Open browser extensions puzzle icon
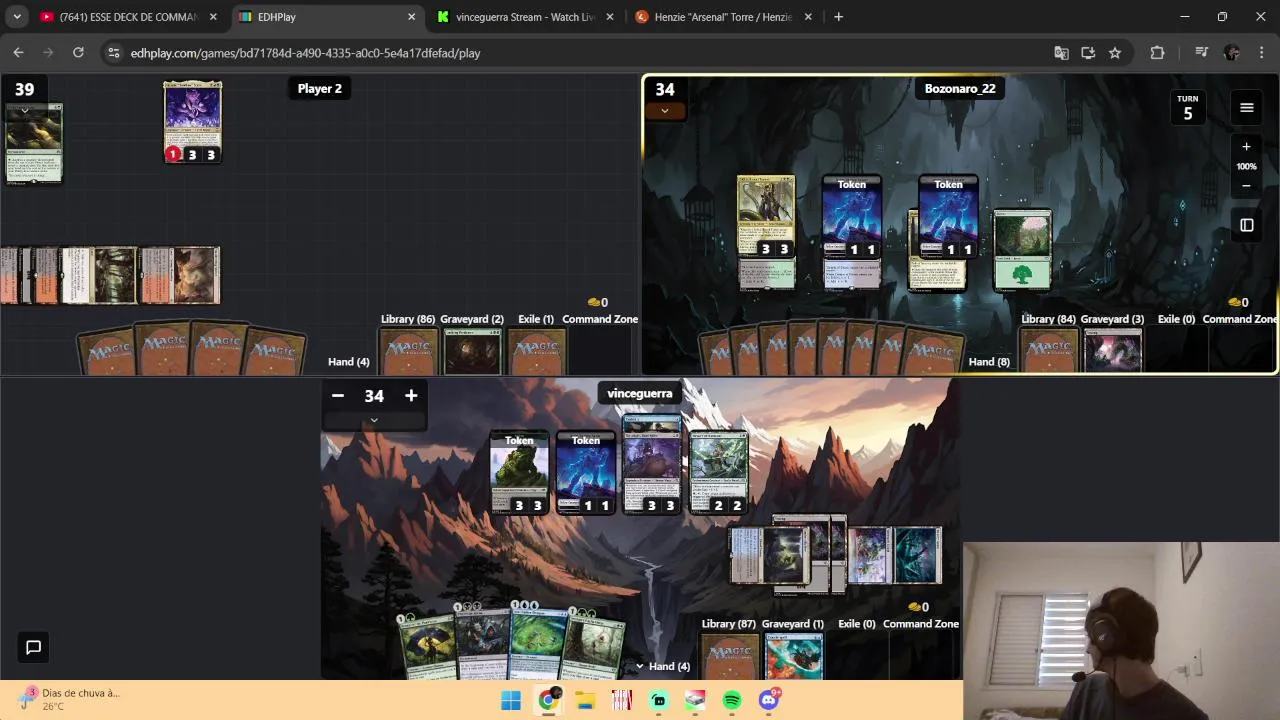This screenshot has width=1280, height=720. [x=1158, y=53]
